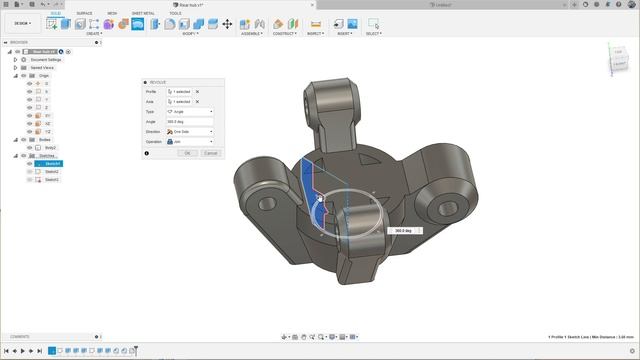Click the Insert Derive icon

pyautogui.click(x=338, y=24)
